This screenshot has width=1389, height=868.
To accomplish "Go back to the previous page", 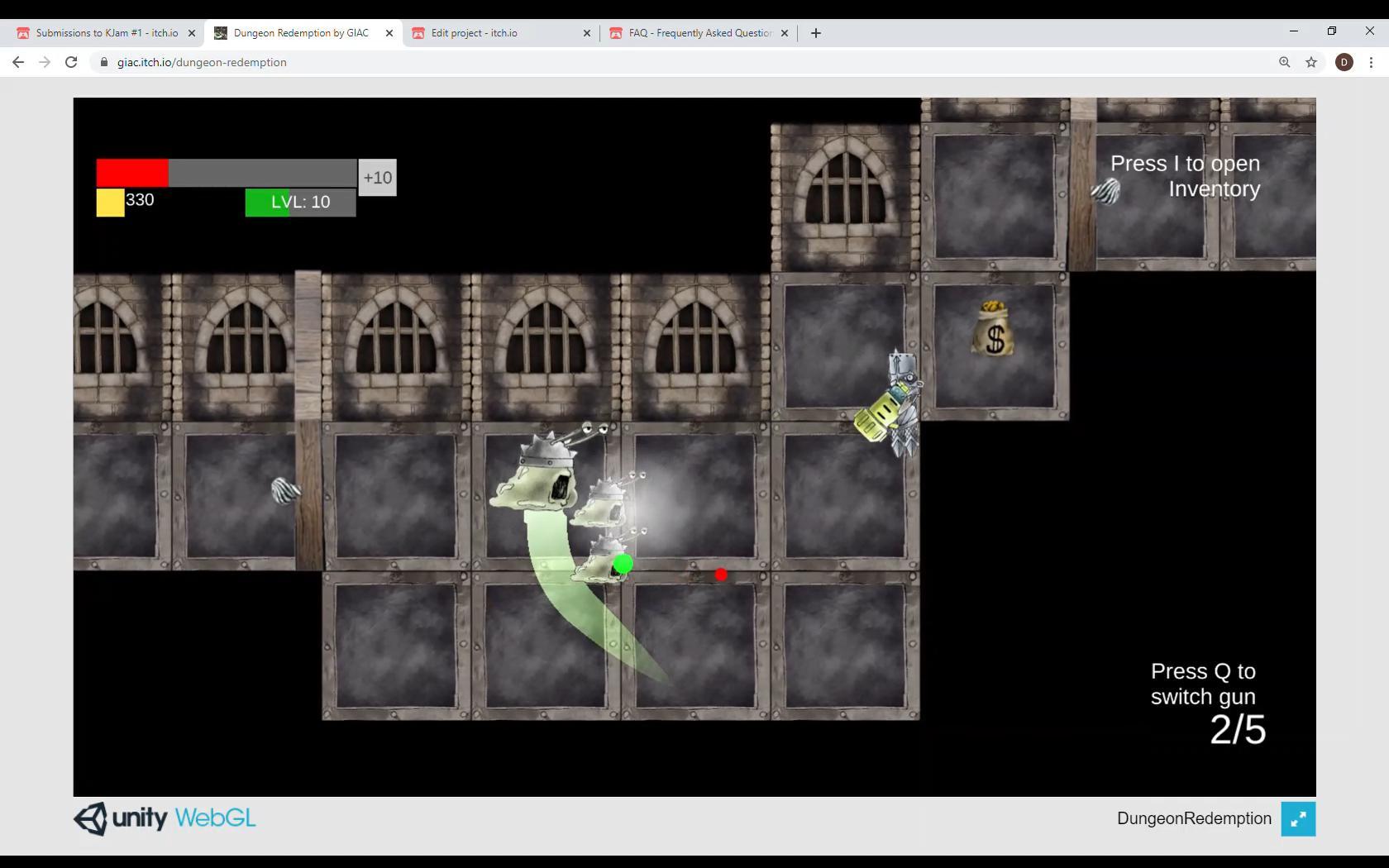I will coord(18,62).
